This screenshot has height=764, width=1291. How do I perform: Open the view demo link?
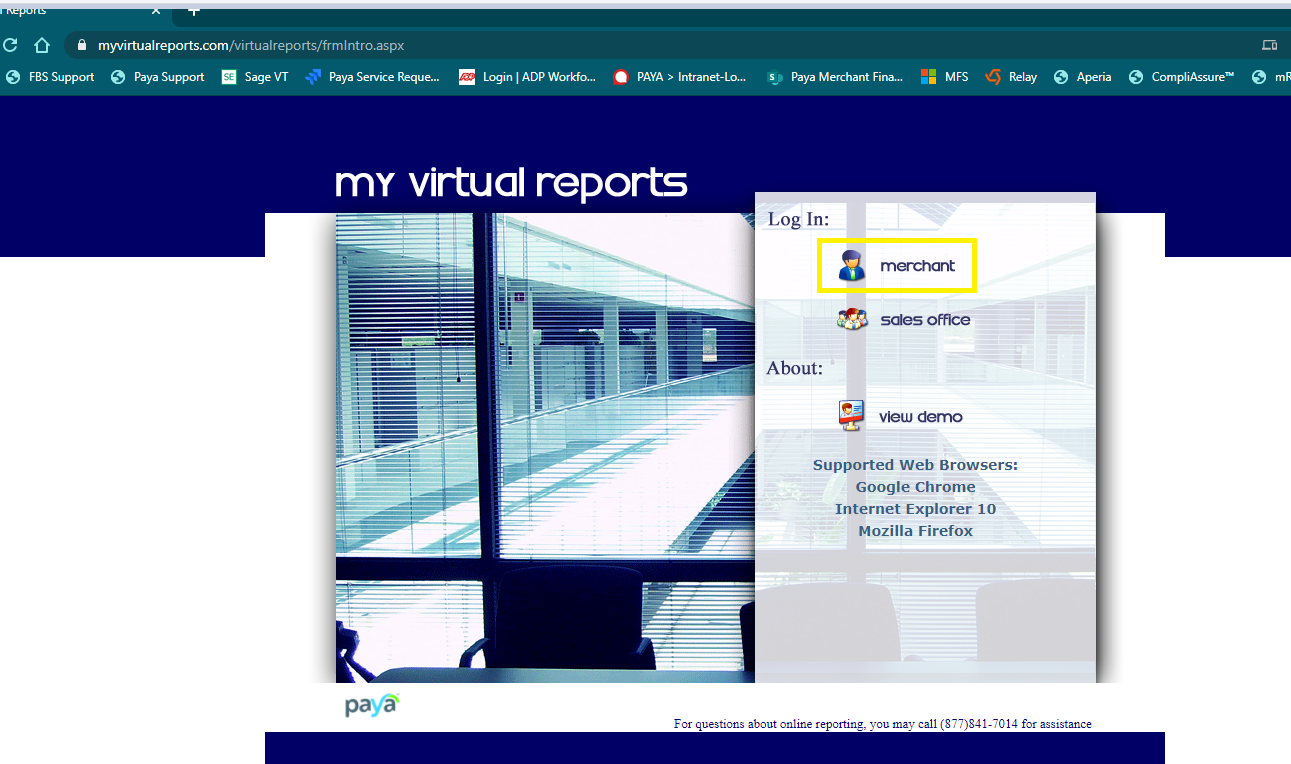(x=921, y=417)
